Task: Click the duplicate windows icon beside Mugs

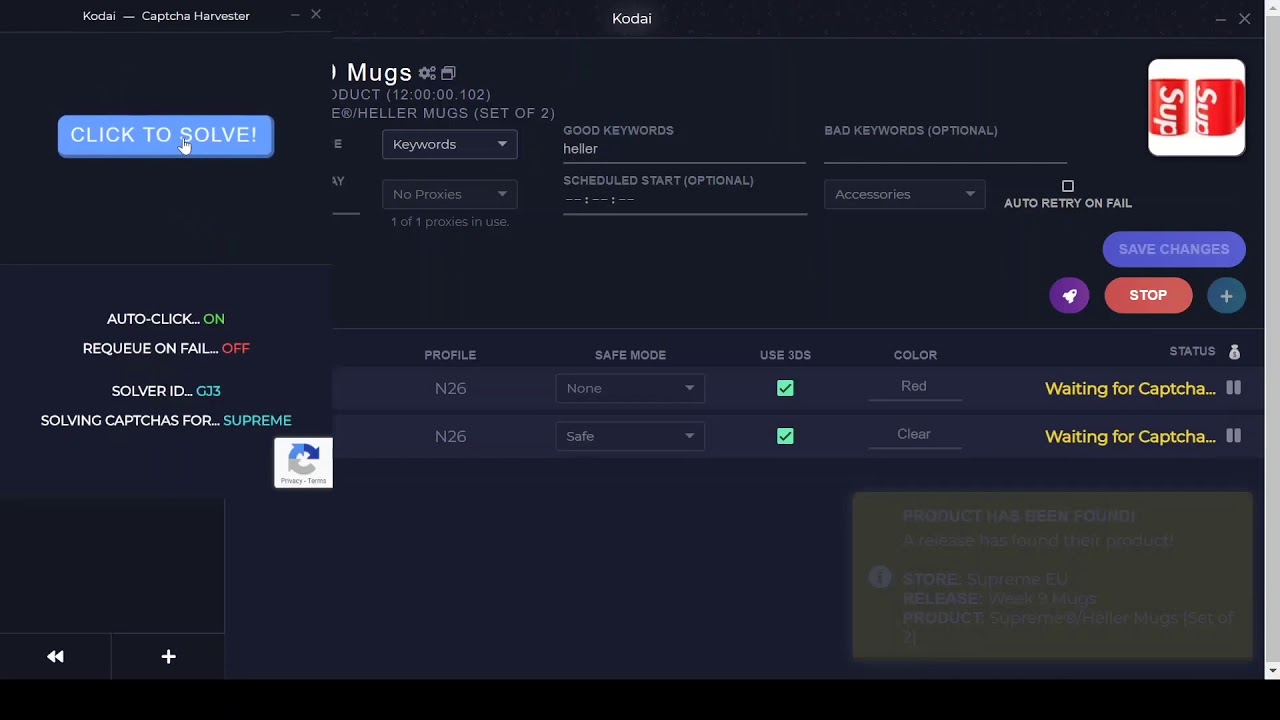Action: [x=448, y=73]
